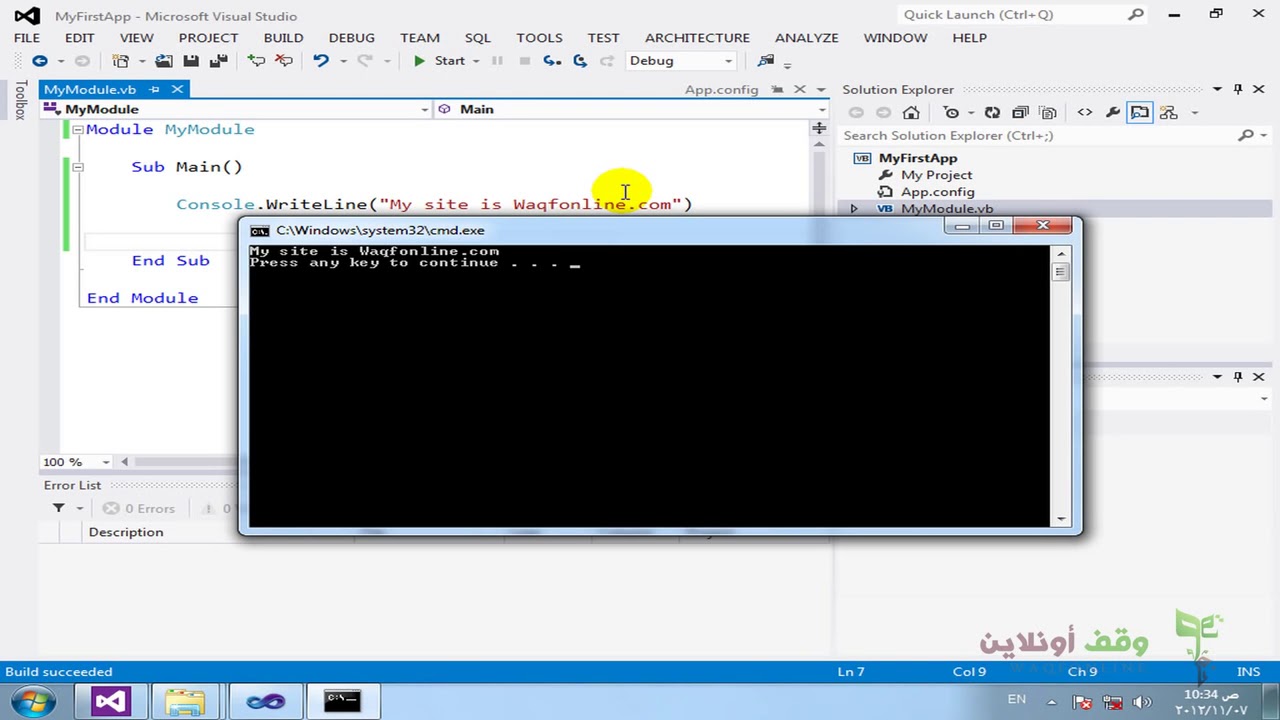Open the Main method dropdown
This screenshot has height=720, width=1280.
(x=821, y=109)
